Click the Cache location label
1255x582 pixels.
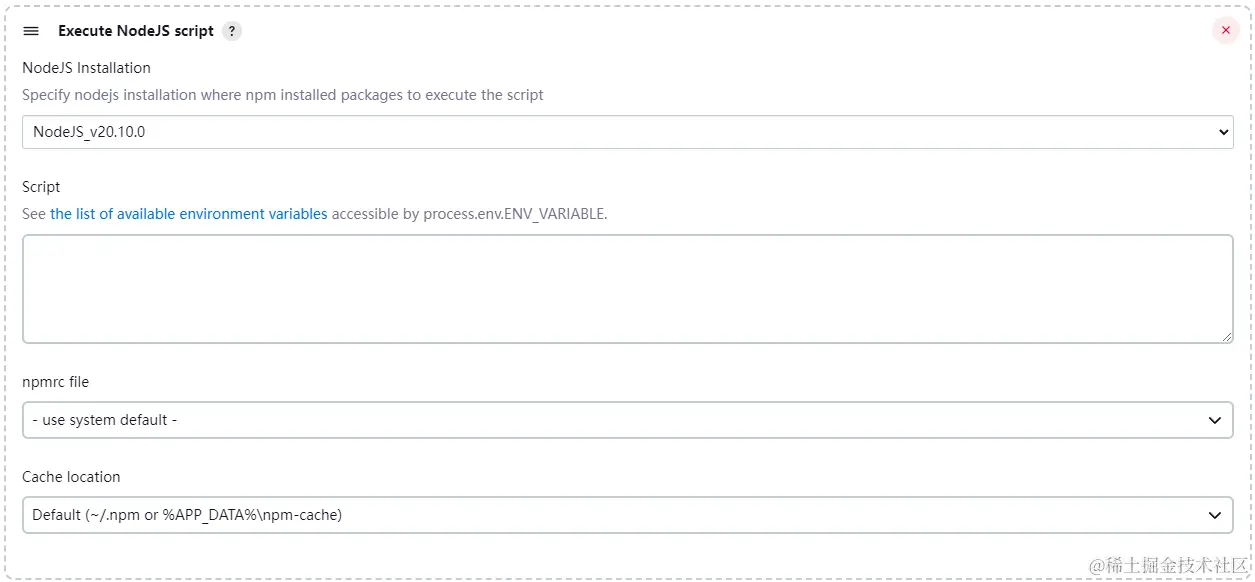pyautogui.click(x=71, y=477)
